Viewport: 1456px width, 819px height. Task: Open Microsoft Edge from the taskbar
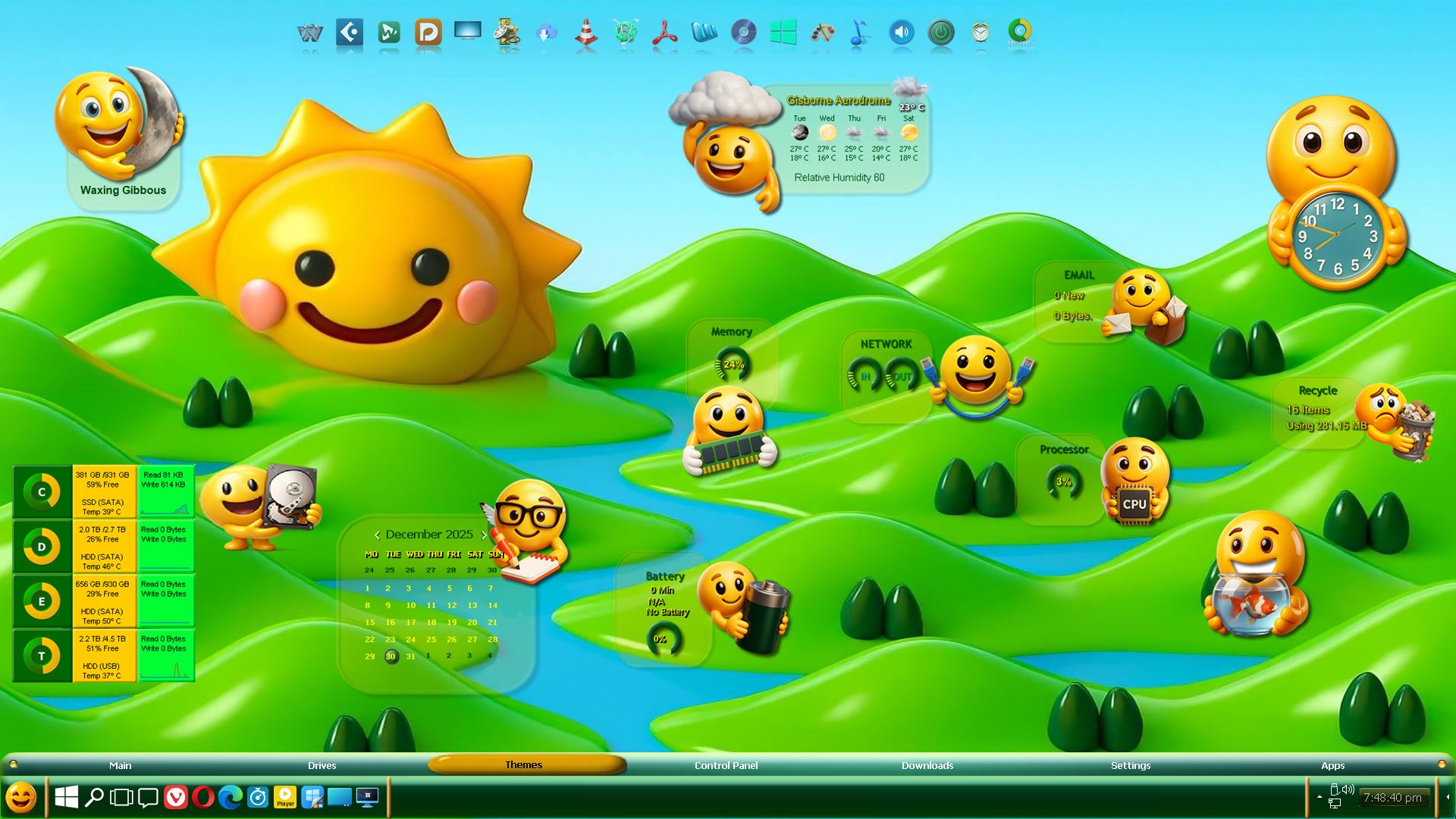[231, 797]
